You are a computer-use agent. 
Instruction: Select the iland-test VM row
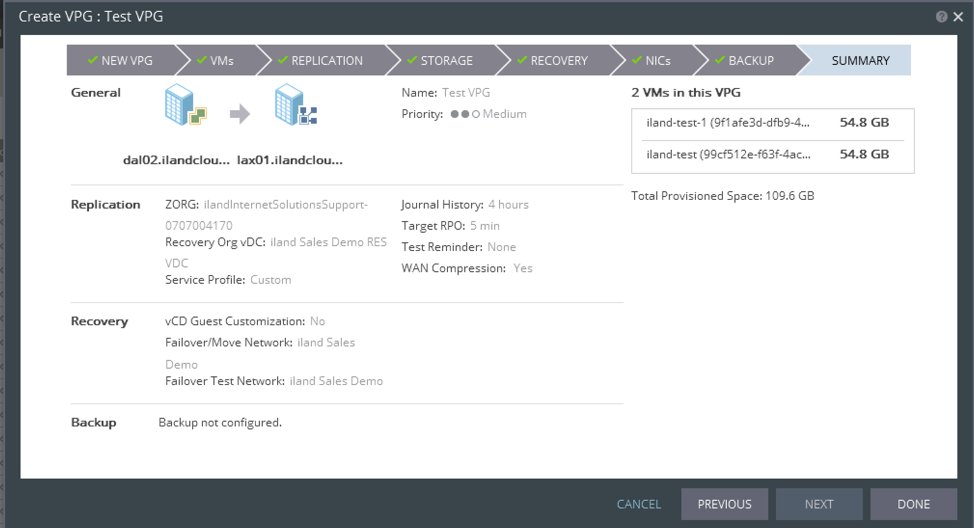(772, 155)
